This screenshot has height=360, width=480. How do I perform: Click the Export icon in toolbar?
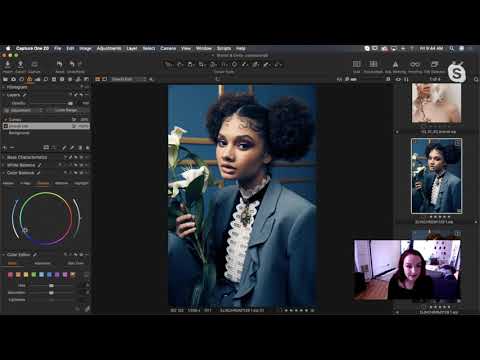tap(20, 64)
